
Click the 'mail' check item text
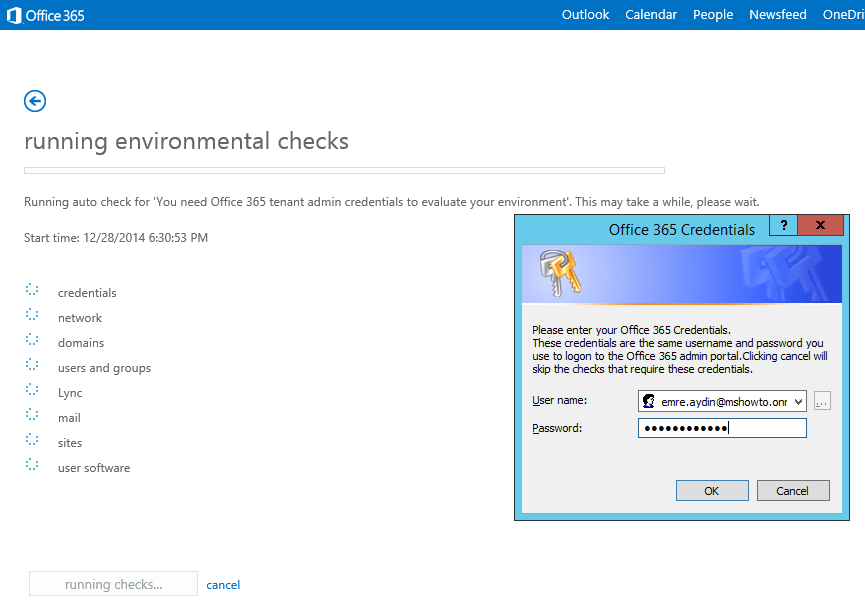click(x=70, y=417)
